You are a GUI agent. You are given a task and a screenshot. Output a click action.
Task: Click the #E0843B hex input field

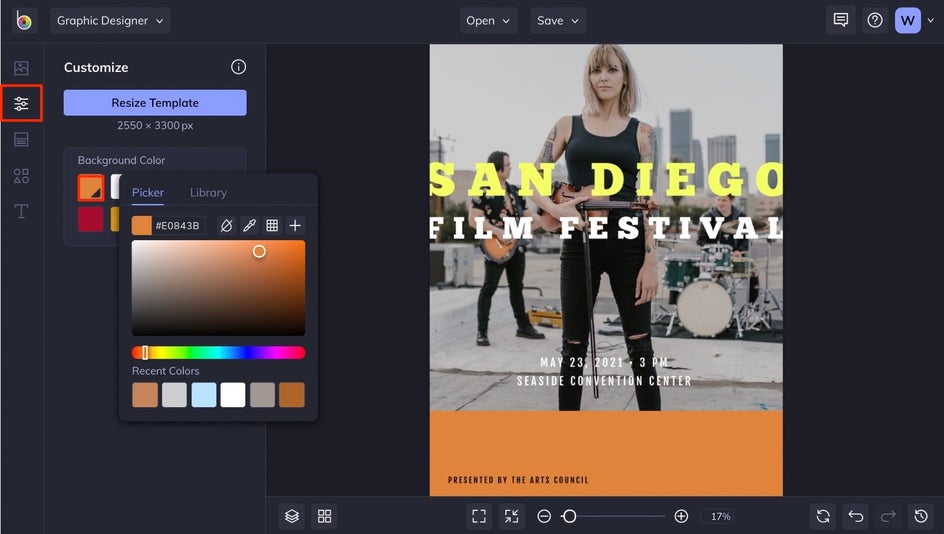pyautogui.click(x=179, y=226)
